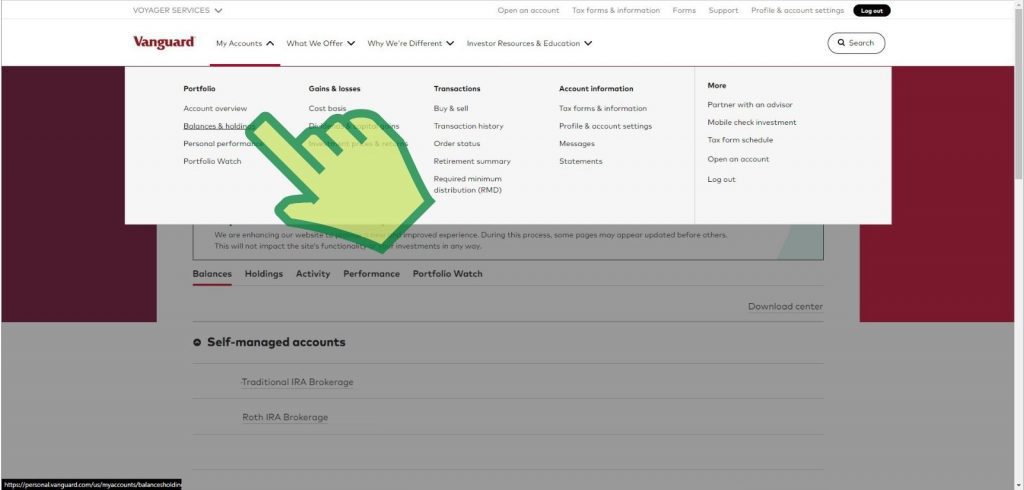Screen dimensions: 1024x490
Task: Select Portfolio Watch in Portfolio menu
Action: click(212, 161)
